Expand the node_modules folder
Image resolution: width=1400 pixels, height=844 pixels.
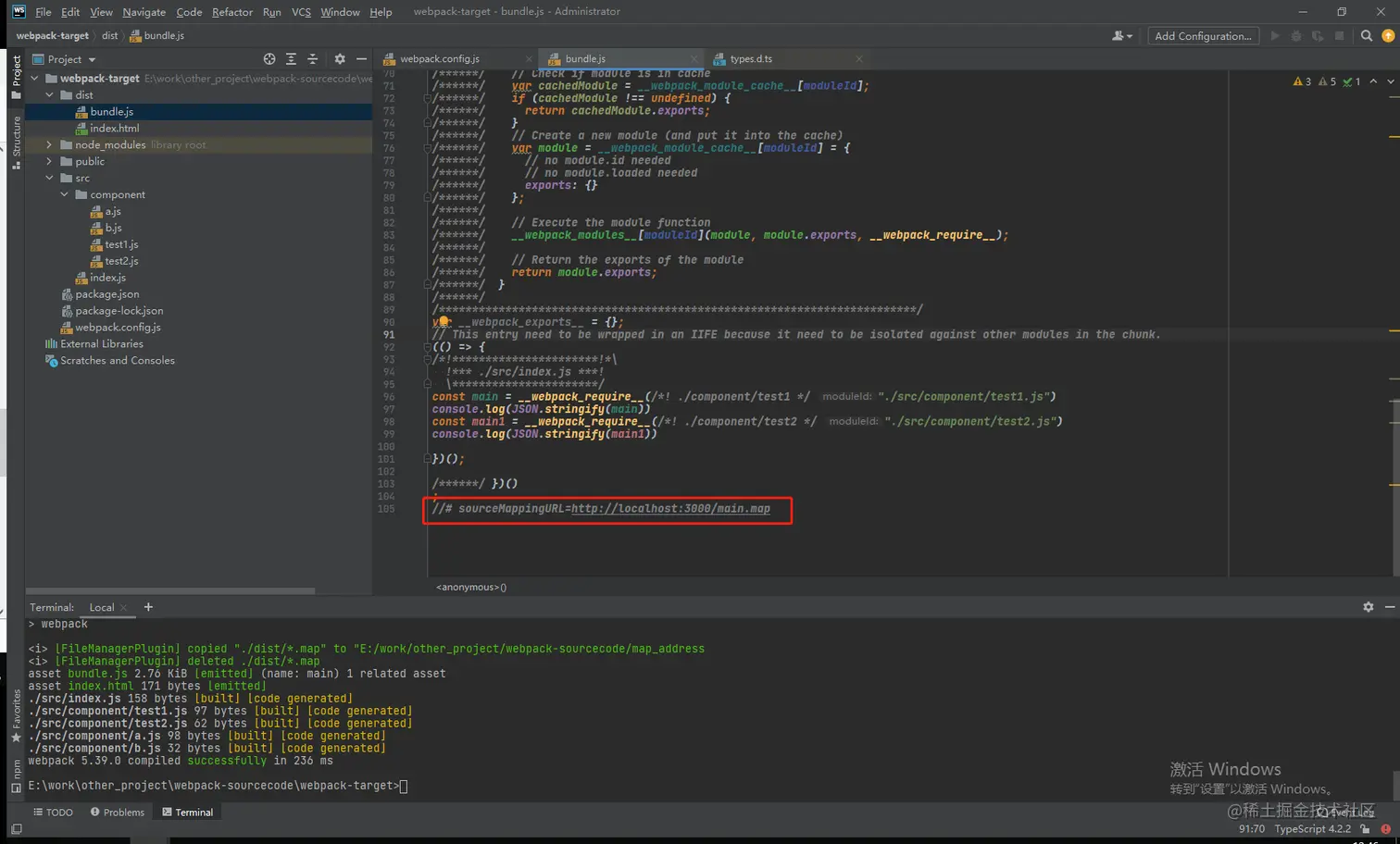click(50, 145)
